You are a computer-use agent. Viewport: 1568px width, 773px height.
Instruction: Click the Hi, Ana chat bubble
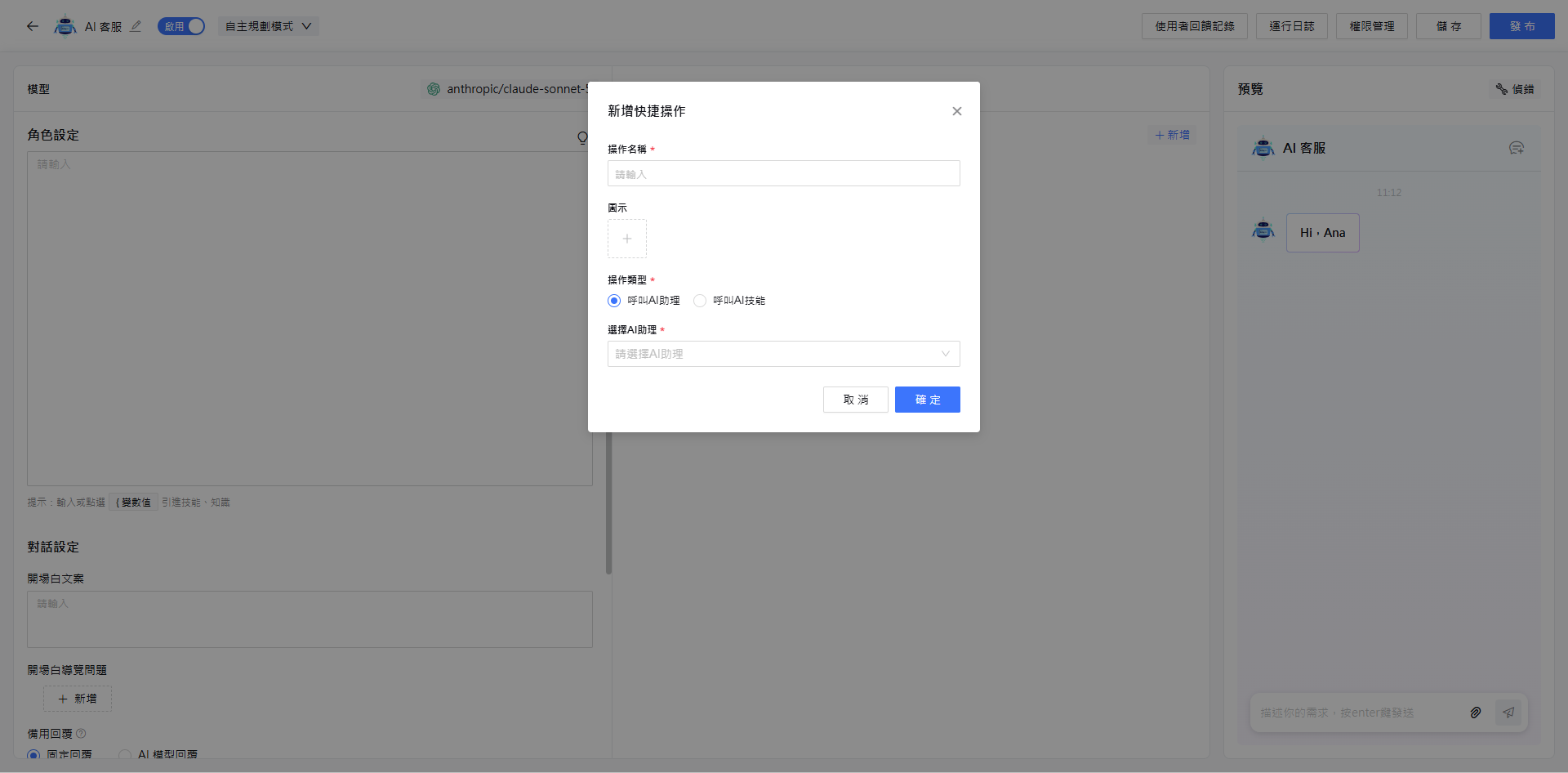click(1323, 233)
